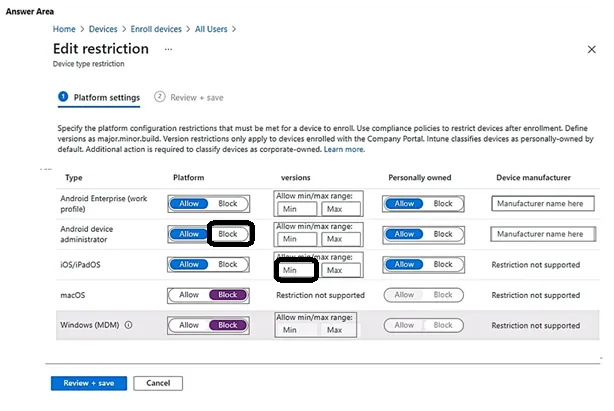The width and height of the screenshot is (614, 411).
Task: Allow macOS platform
Action: coord(189,295)
